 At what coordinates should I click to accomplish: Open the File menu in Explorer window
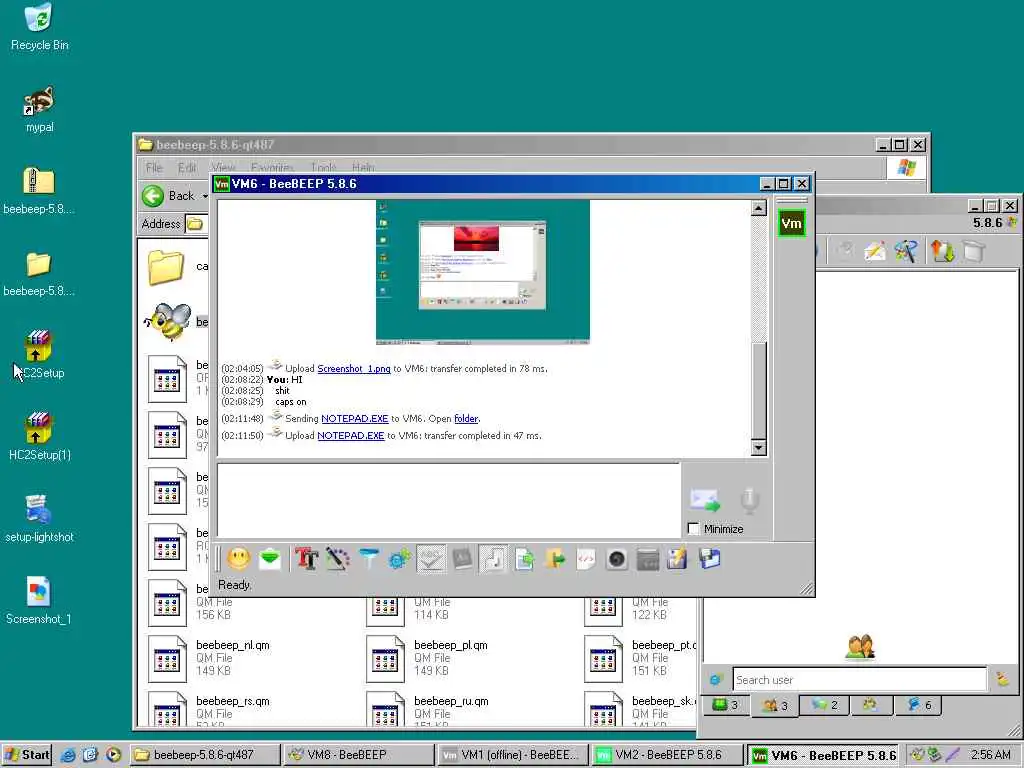coord(154,168)
